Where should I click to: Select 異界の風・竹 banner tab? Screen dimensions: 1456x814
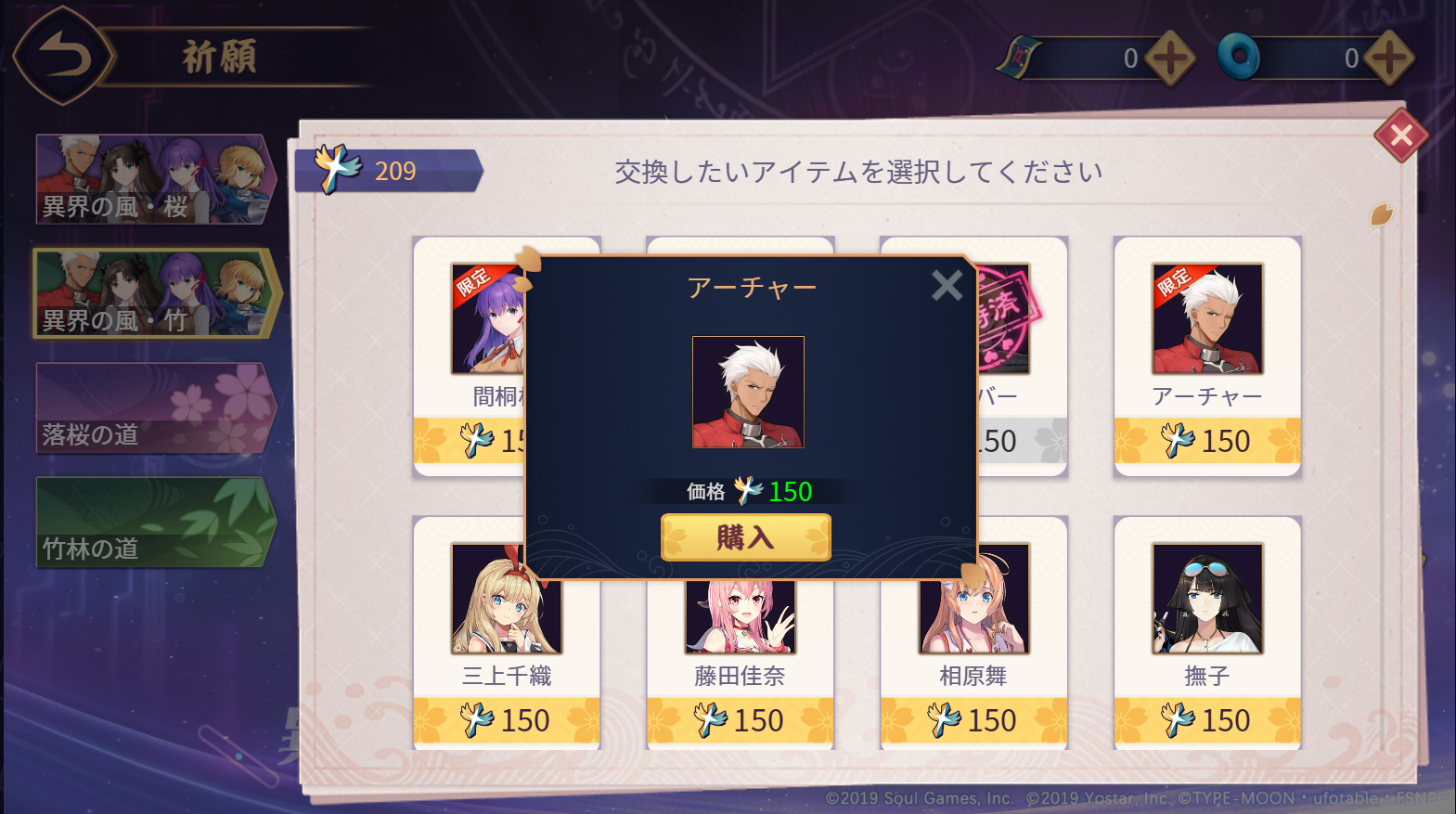pyautogui.click(x=156, y=293)
